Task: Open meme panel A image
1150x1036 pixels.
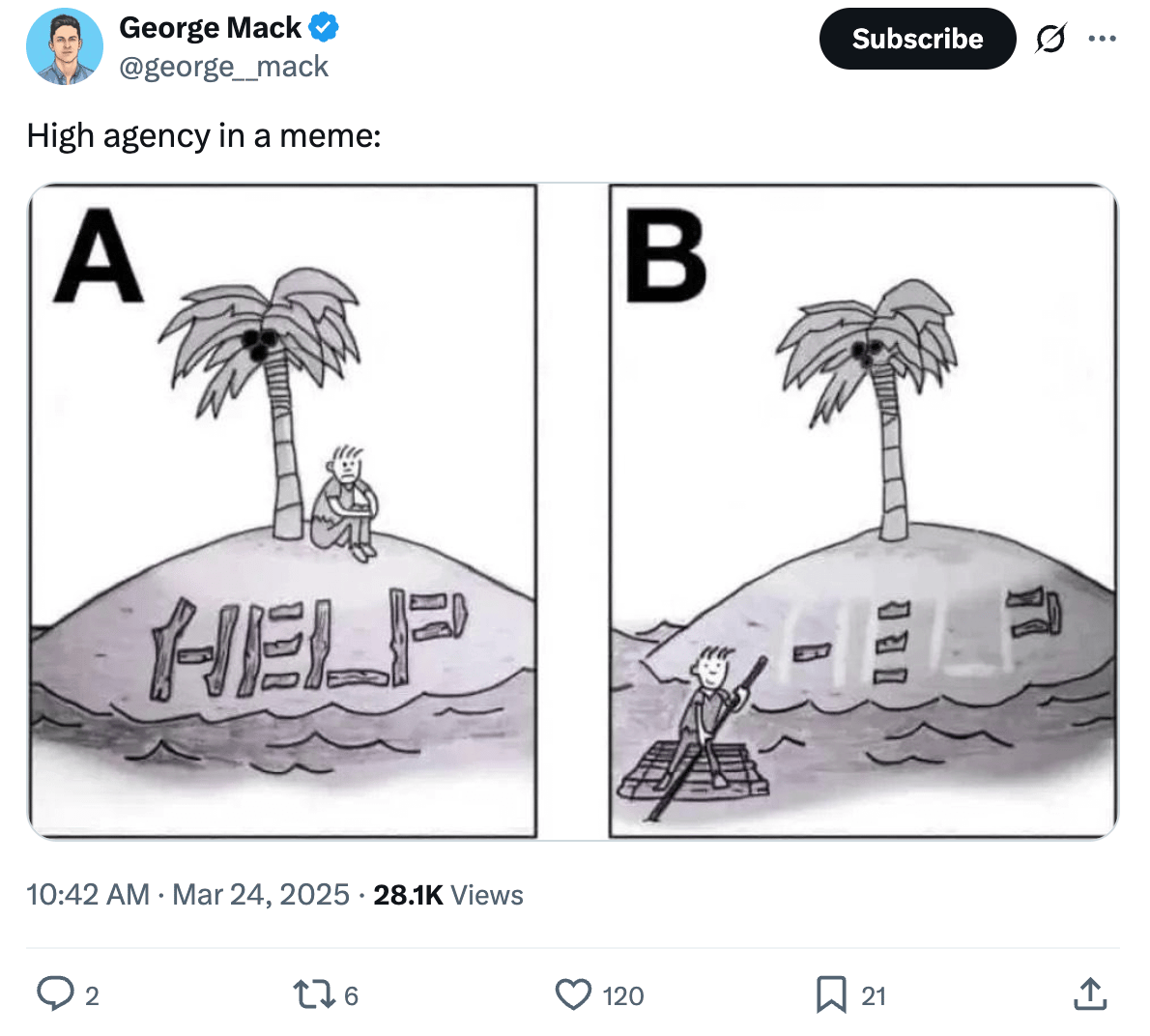Action: pyautogui.click(x=283, y=511)
